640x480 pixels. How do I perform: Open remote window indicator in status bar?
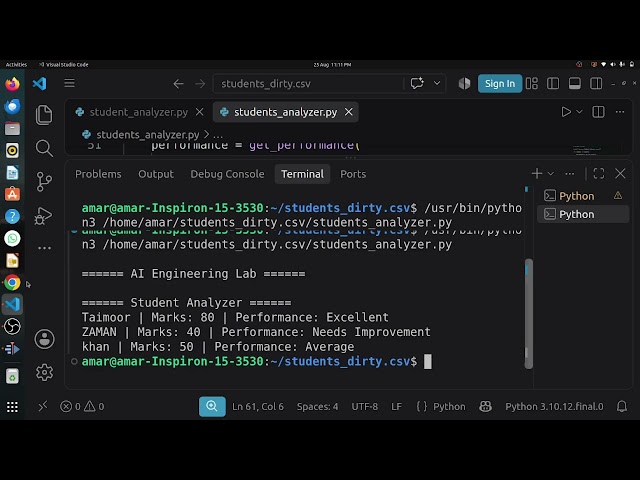(42, 407)
